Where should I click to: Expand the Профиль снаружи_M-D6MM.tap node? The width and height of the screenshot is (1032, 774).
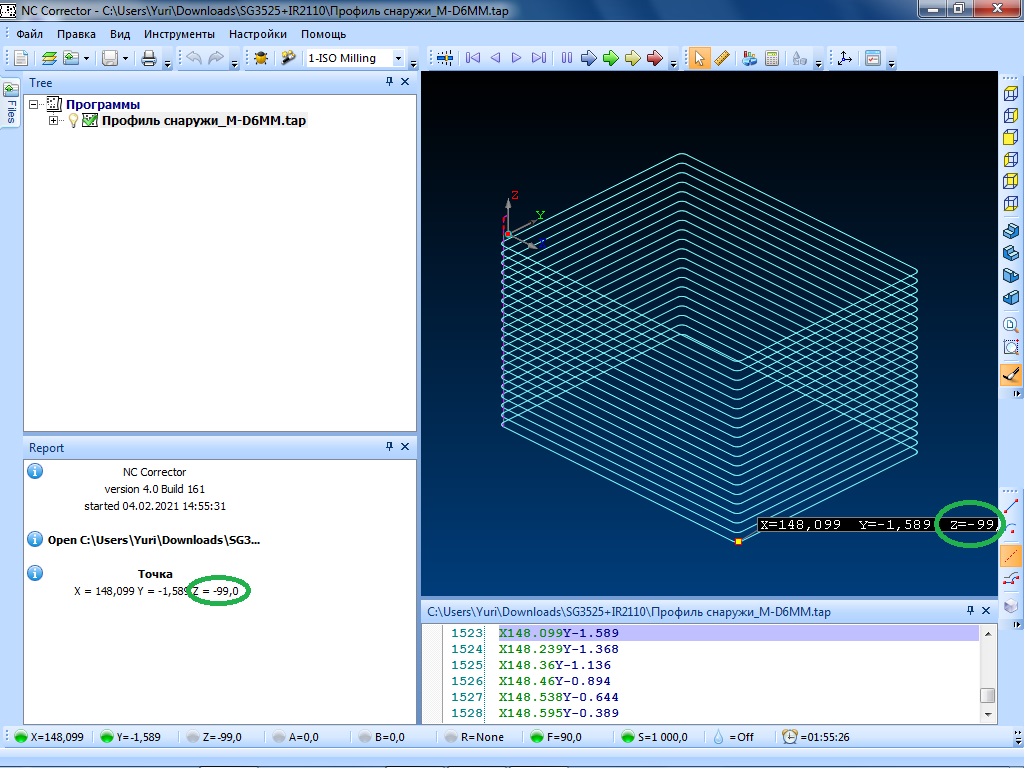click(x=54, y=121)
